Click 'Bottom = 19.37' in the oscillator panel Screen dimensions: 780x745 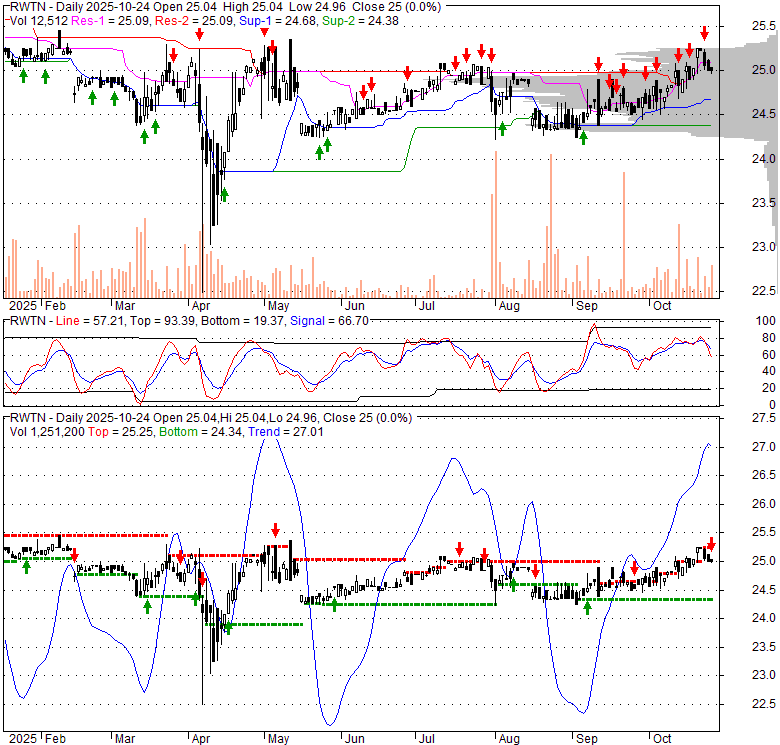(243, 321)
